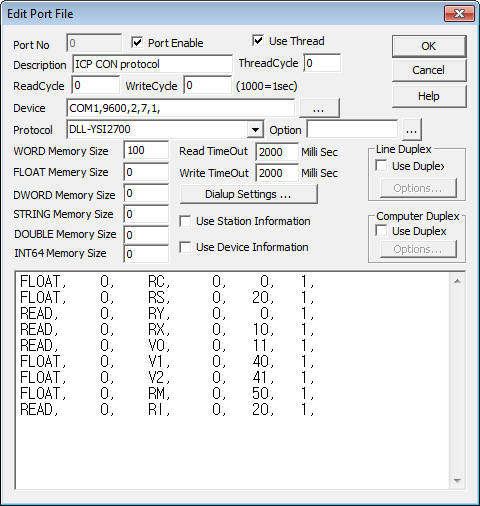Click the WORD Memory Size field
Image resolution: width=480 pixels, height=506 pixels.
(x=146, y=150)
